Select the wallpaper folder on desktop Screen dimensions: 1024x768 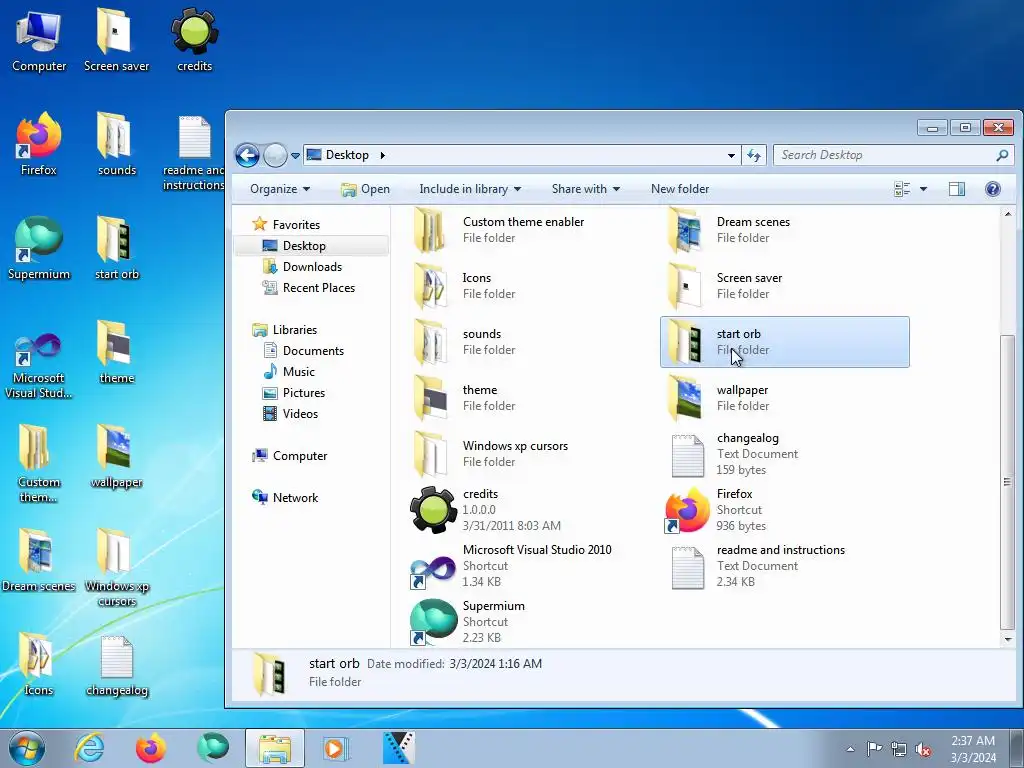click(116, 456)
